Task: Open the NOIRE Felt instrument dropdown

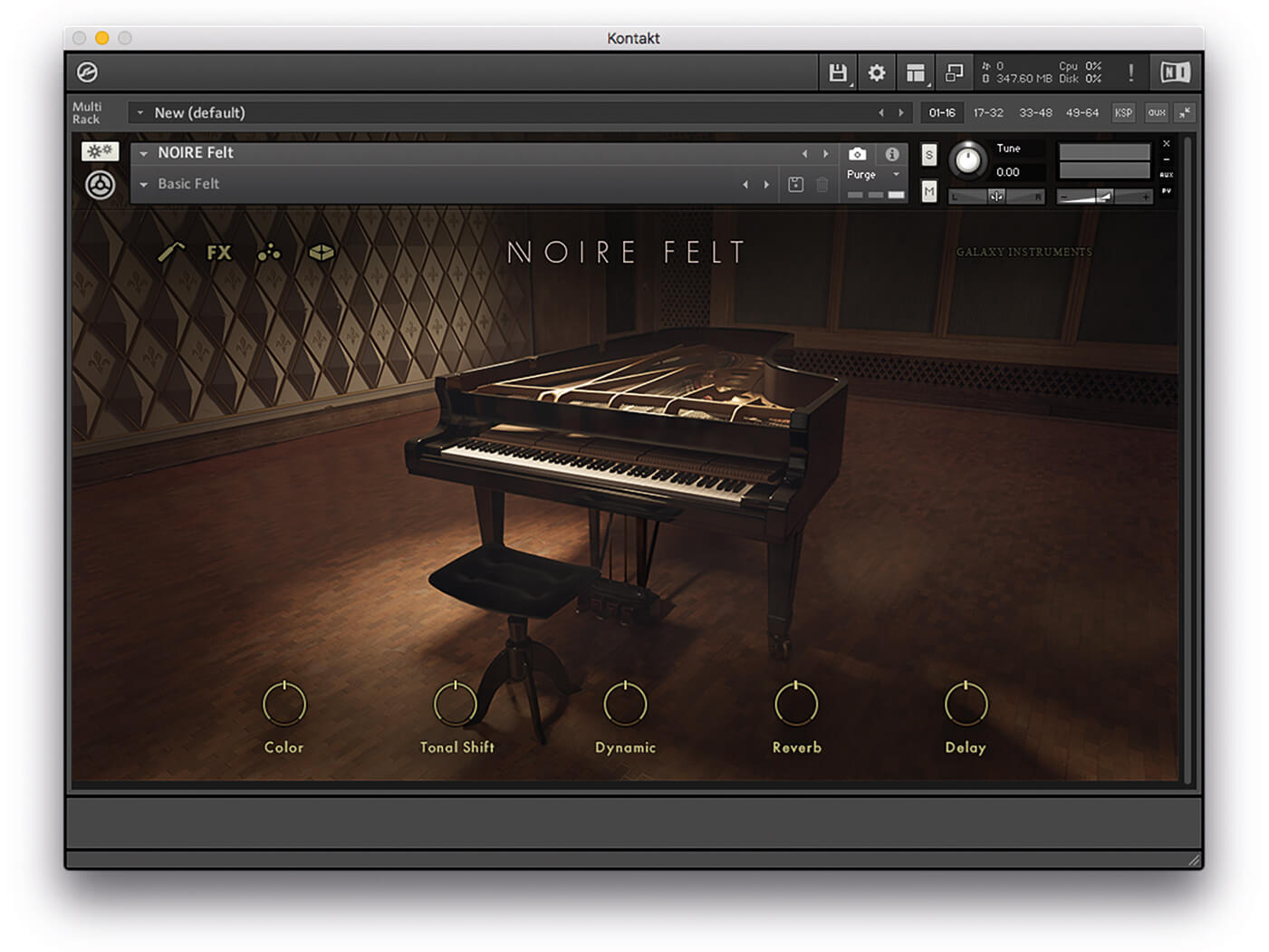Action: [x=144, y=153]
